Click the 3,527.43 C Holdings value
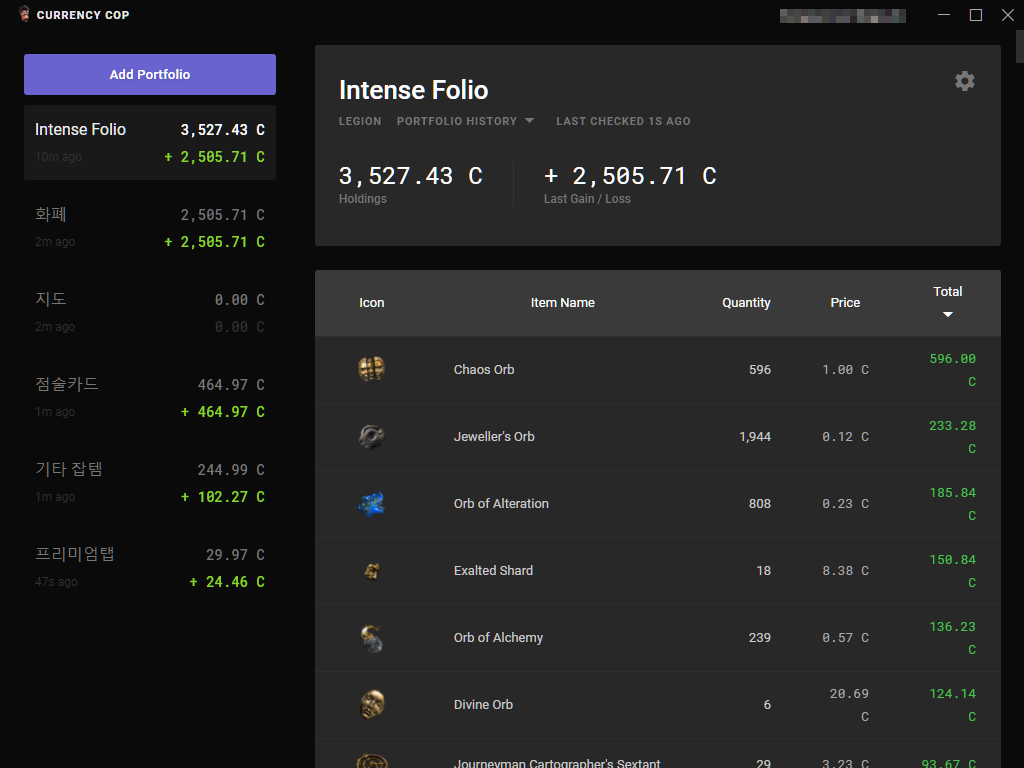Image resolution: width=1024 pixels, height=768 pixels. tap(410, 176)
